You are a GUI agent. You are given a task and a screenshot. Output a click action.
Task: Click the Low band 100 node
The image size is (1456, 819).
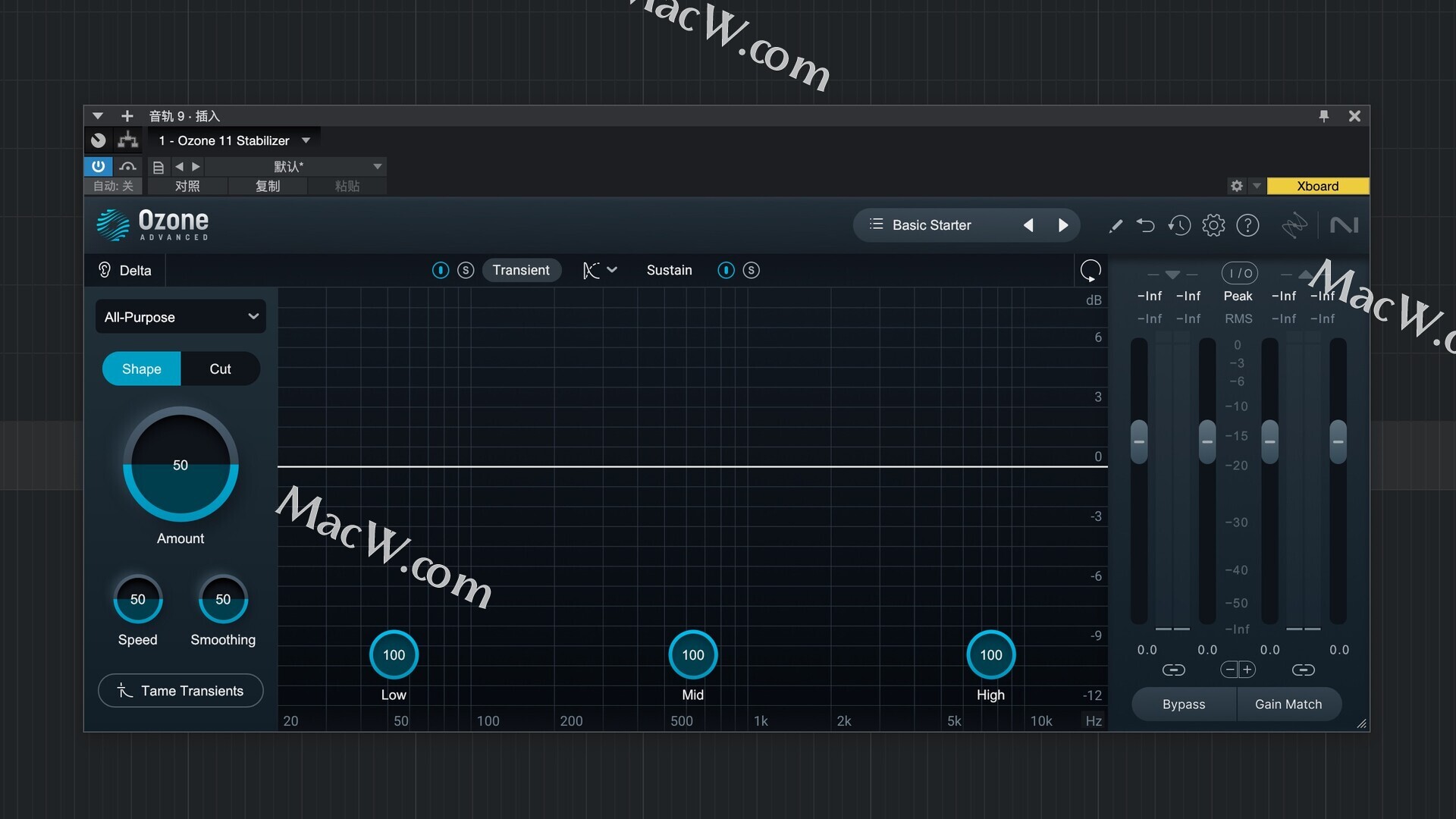point(394,654)
